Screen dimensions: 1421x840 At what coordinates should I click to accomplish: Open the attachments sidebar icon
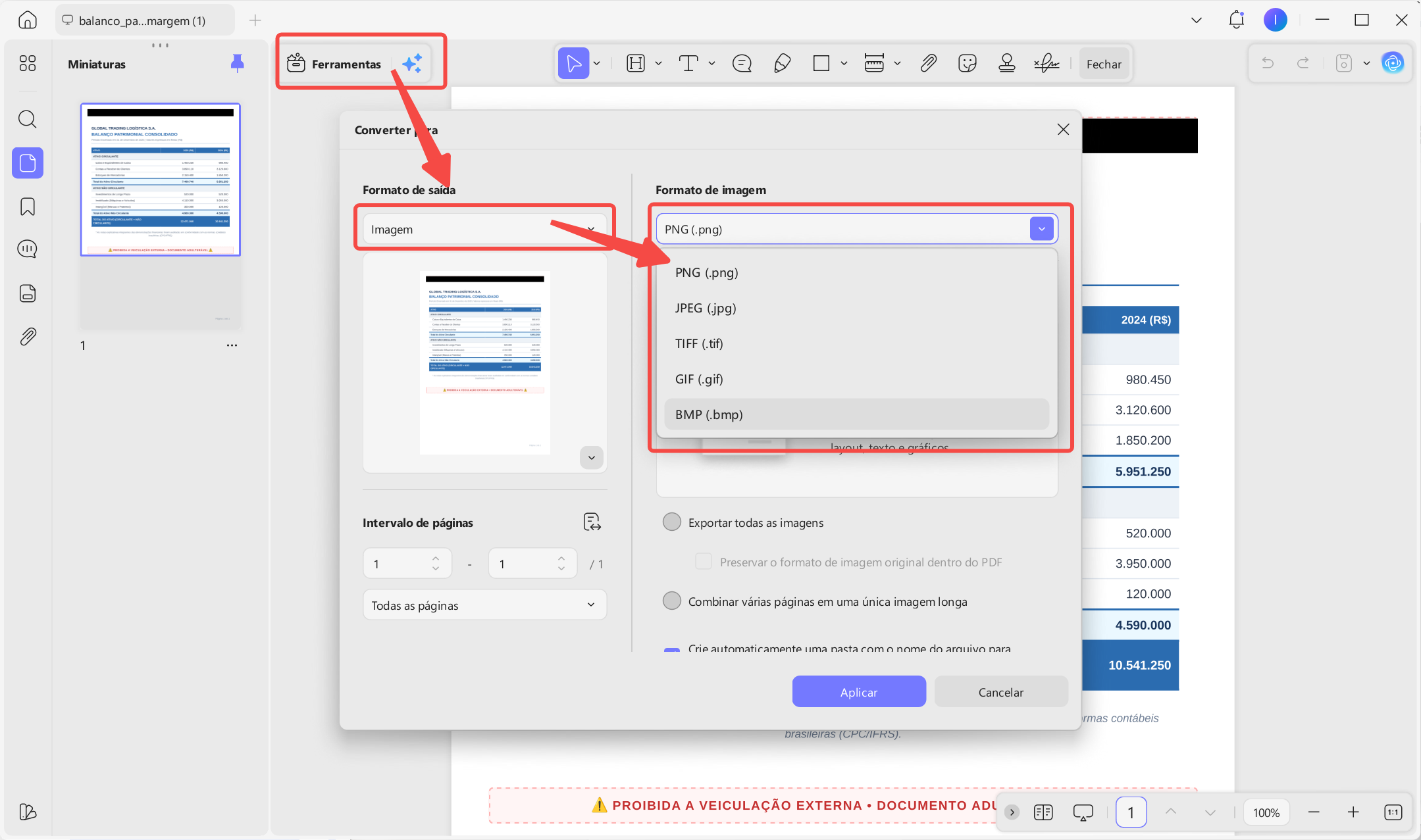coord(27,337)
